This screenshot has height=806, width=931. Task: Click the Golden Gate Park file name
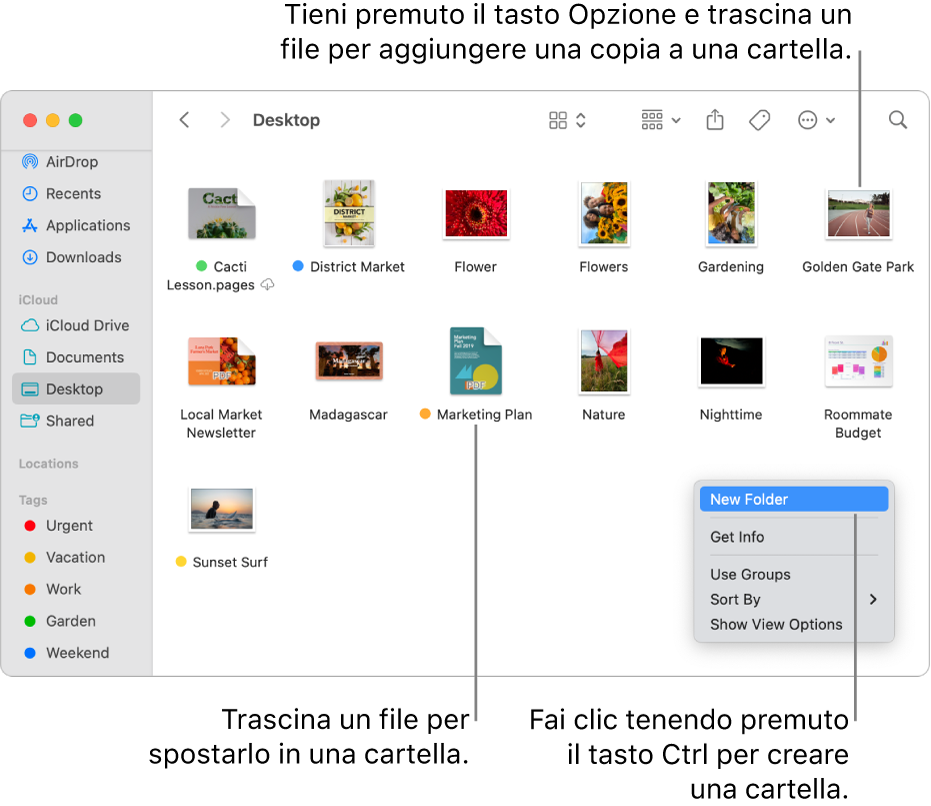click(x=858, y=267)
